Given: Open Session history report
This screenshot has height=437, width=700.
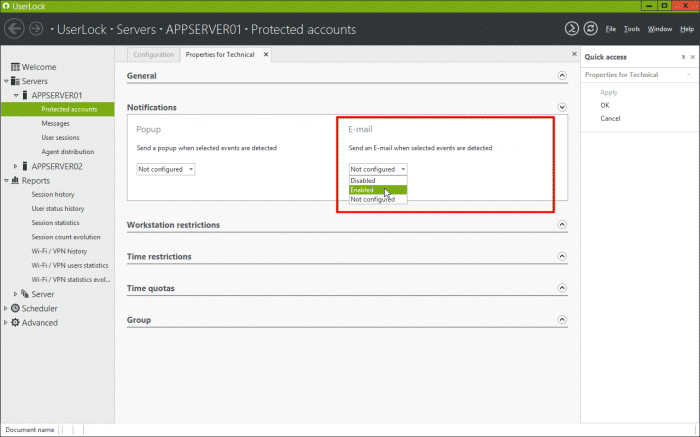Looking at the screenshot, I should coord(53,194).
